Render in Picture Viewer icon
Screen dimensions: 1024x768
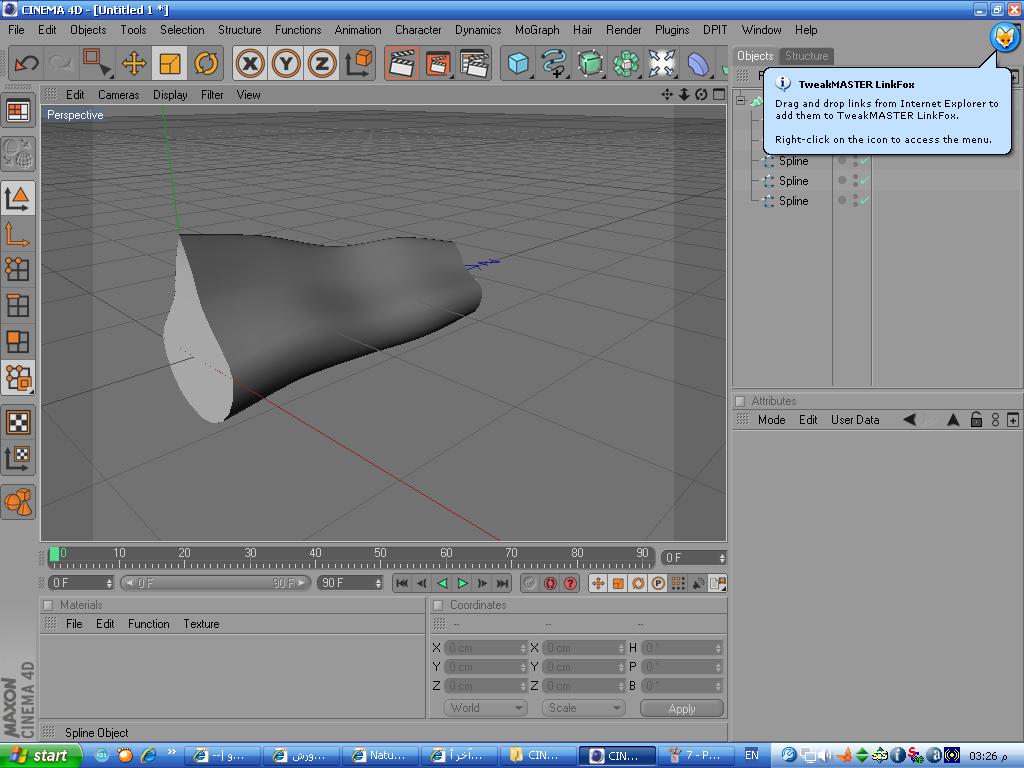pos(438,63)
